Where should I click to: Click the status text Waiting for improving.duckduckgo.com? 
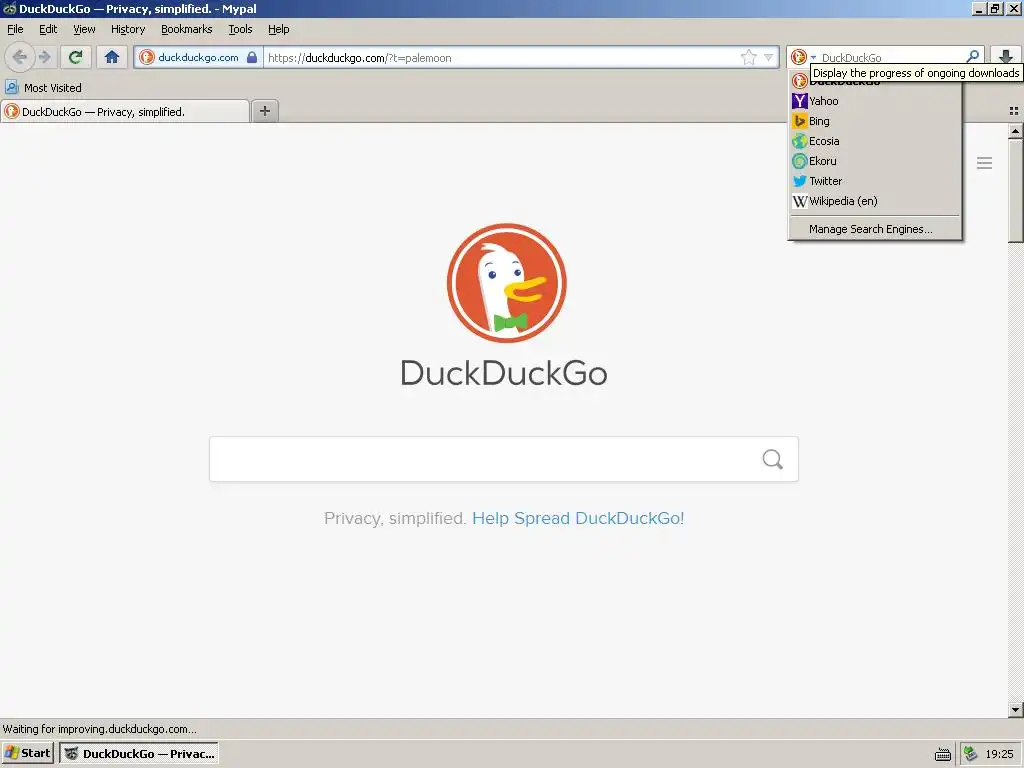click(99, 729)
